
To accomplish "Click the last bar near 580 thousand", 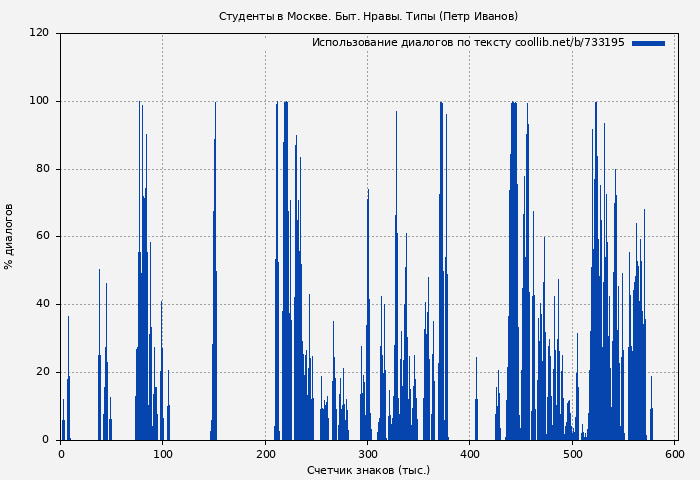I will tap(651, 420).
